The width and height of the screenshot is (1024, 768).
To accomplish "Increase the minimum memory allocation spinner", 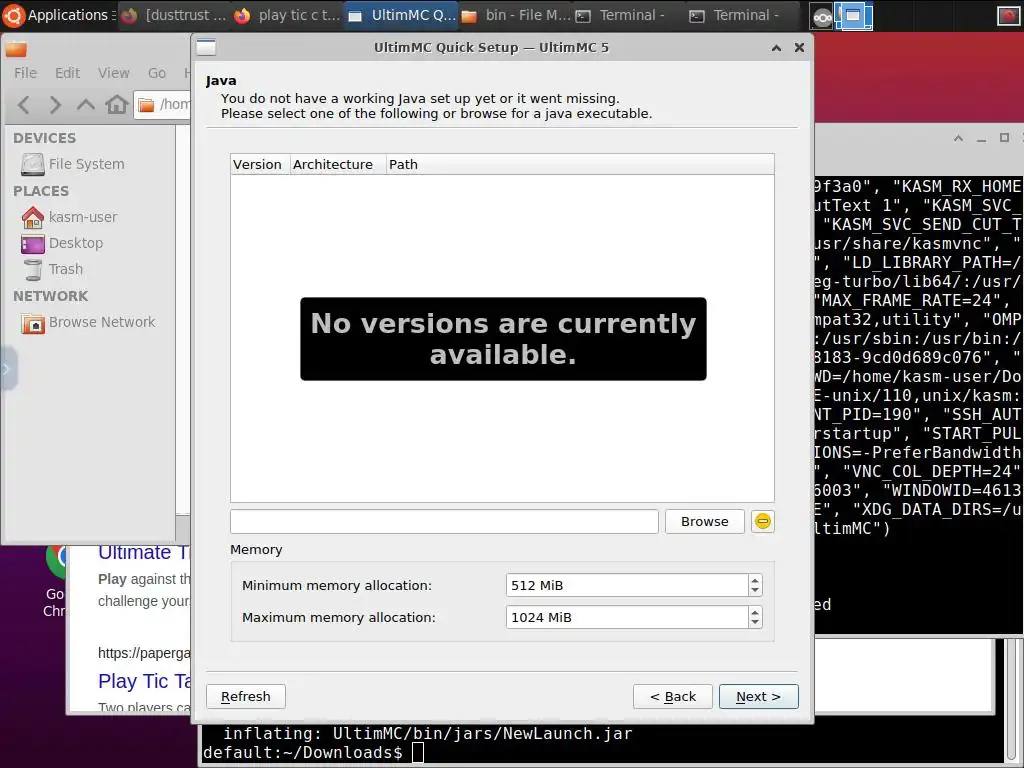I will 755,580.
